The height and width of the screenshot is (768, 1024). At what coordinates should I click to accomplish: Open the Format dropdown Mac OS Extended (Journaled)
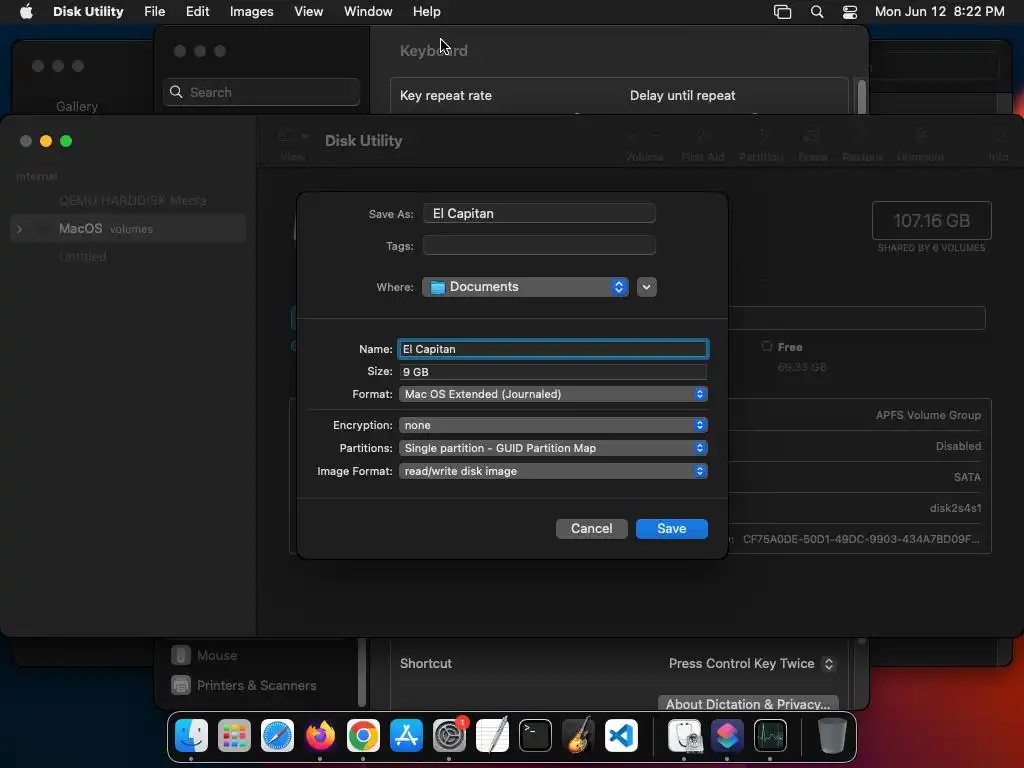553,394
